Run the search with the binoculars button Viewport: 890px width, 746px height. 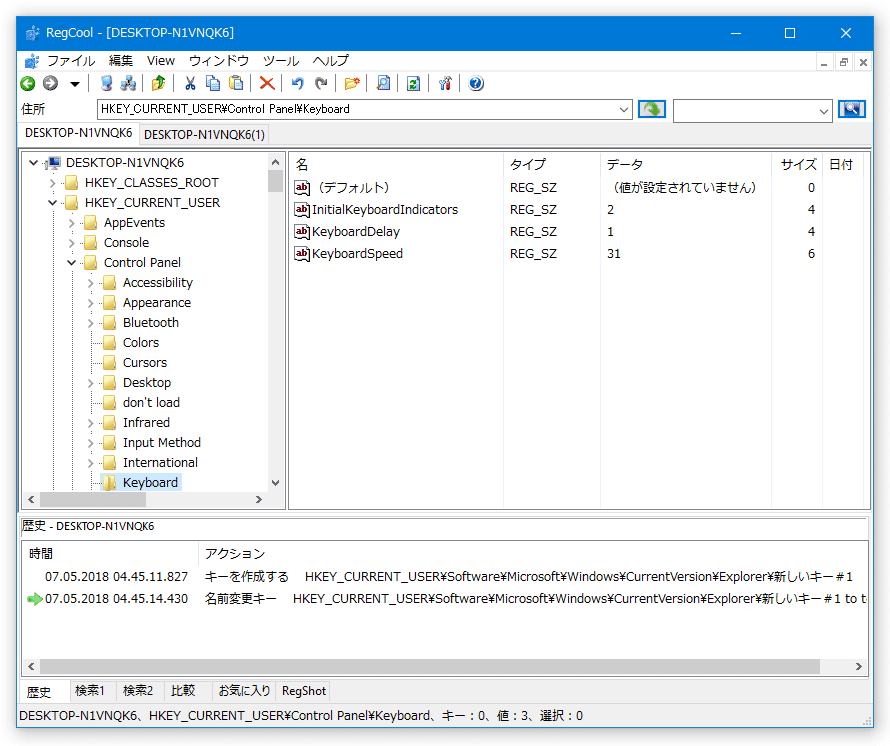pyautogui.click(x=852, y=109)
